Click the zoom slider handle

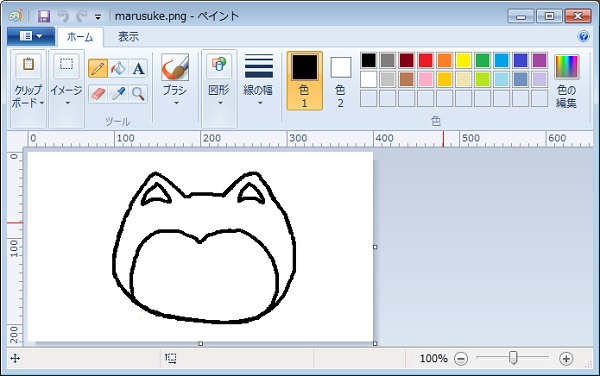pos(513,358)
